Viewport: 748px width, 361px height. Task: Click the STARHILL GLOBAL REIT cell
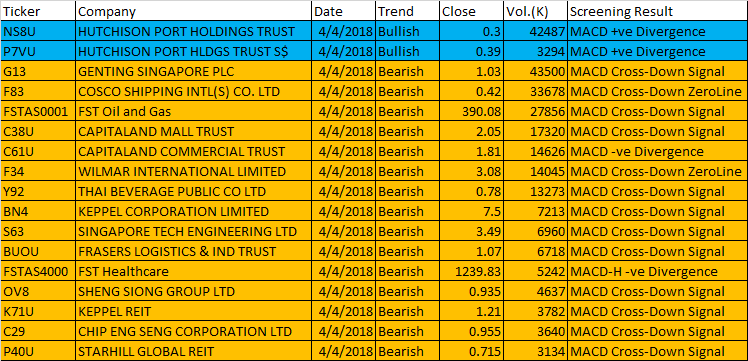coord(194,351)
